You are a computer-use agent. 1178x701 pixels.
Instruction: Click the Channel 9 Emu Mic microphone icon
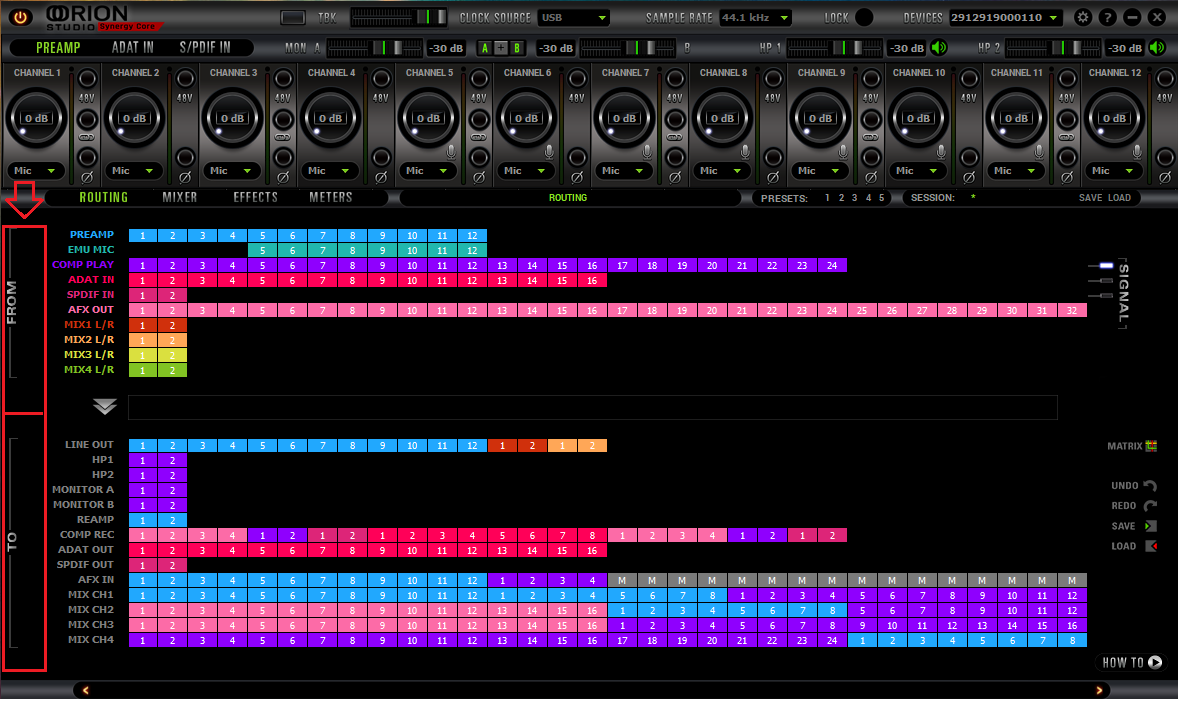point(843,152)
